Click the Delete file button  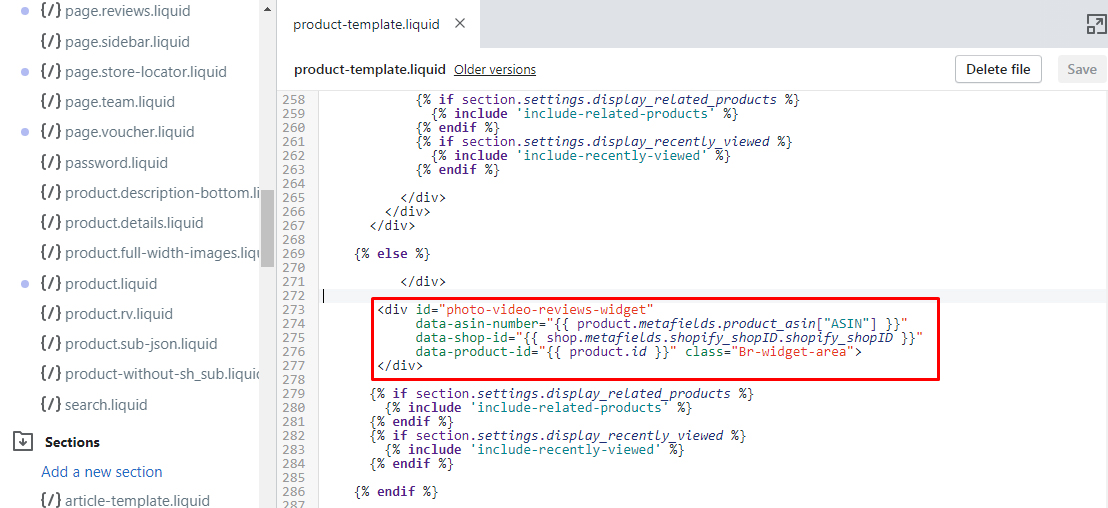[x=998, y=69]
